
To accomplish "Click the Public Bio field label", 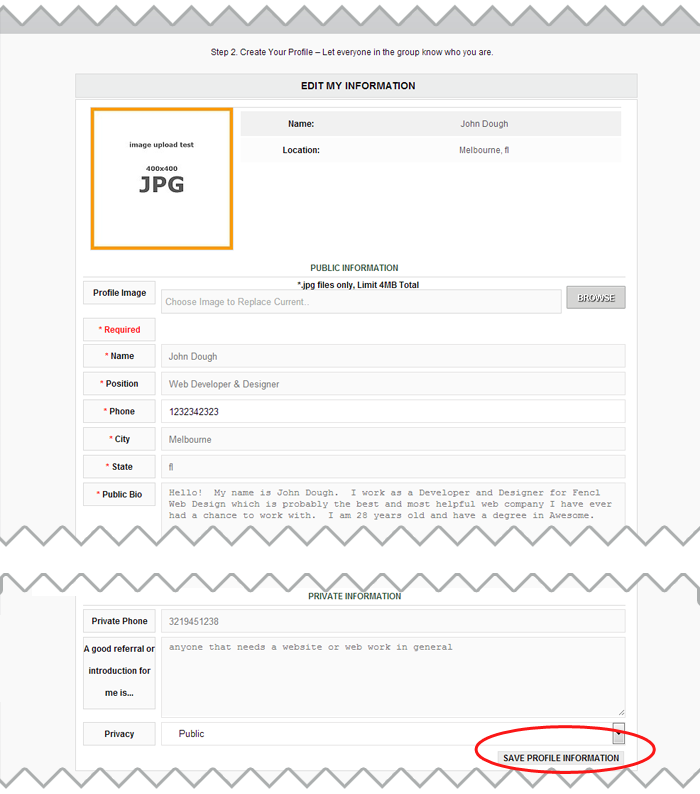I will tap(119, 494).
